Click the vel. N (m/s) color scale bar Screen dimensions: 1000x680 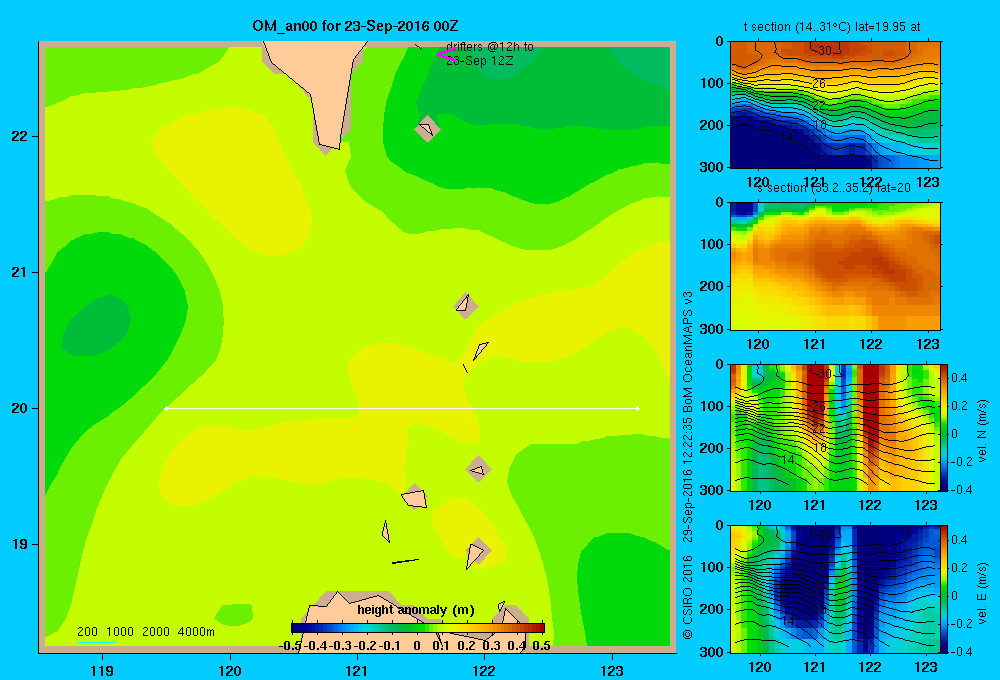click(945, 428)
